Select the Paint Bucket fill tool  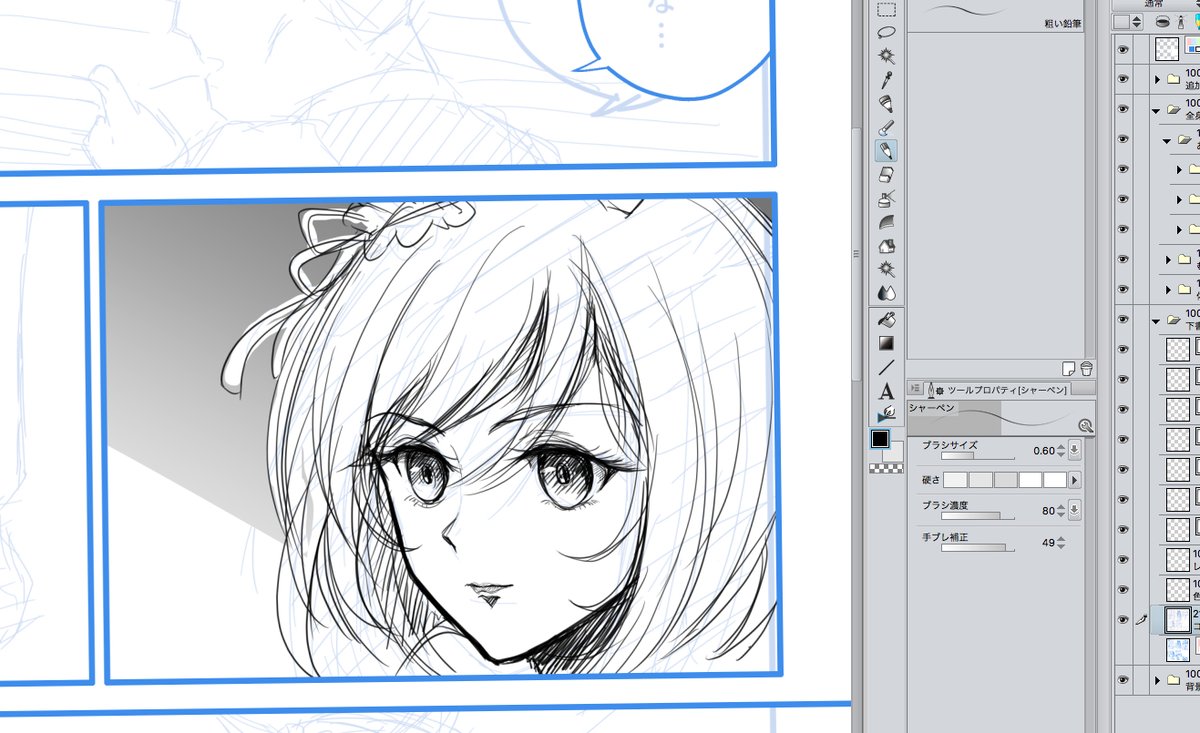click(x=886, y=320)
